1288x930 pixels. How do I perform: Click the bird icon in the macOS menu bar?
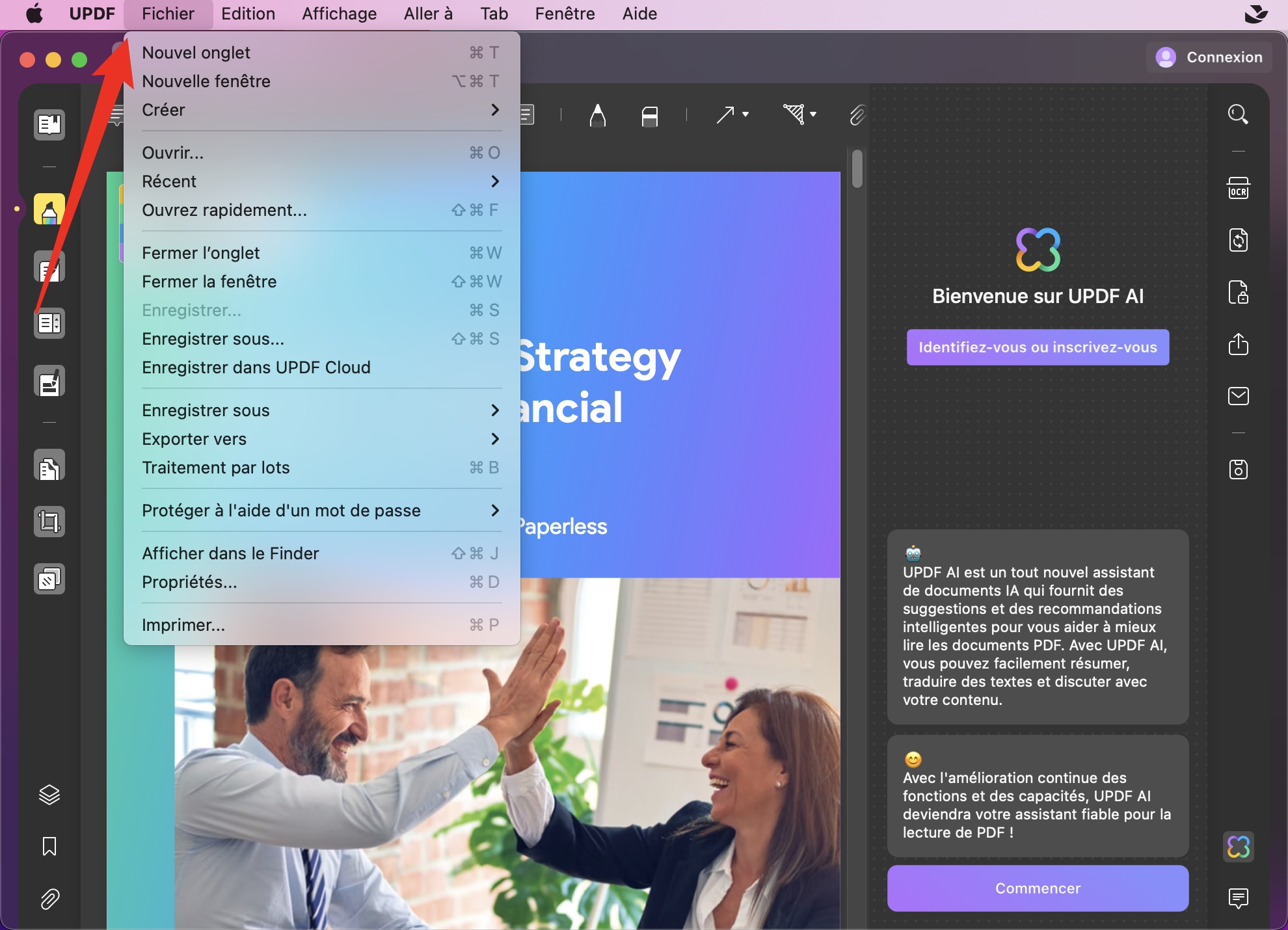[1255, 14]
